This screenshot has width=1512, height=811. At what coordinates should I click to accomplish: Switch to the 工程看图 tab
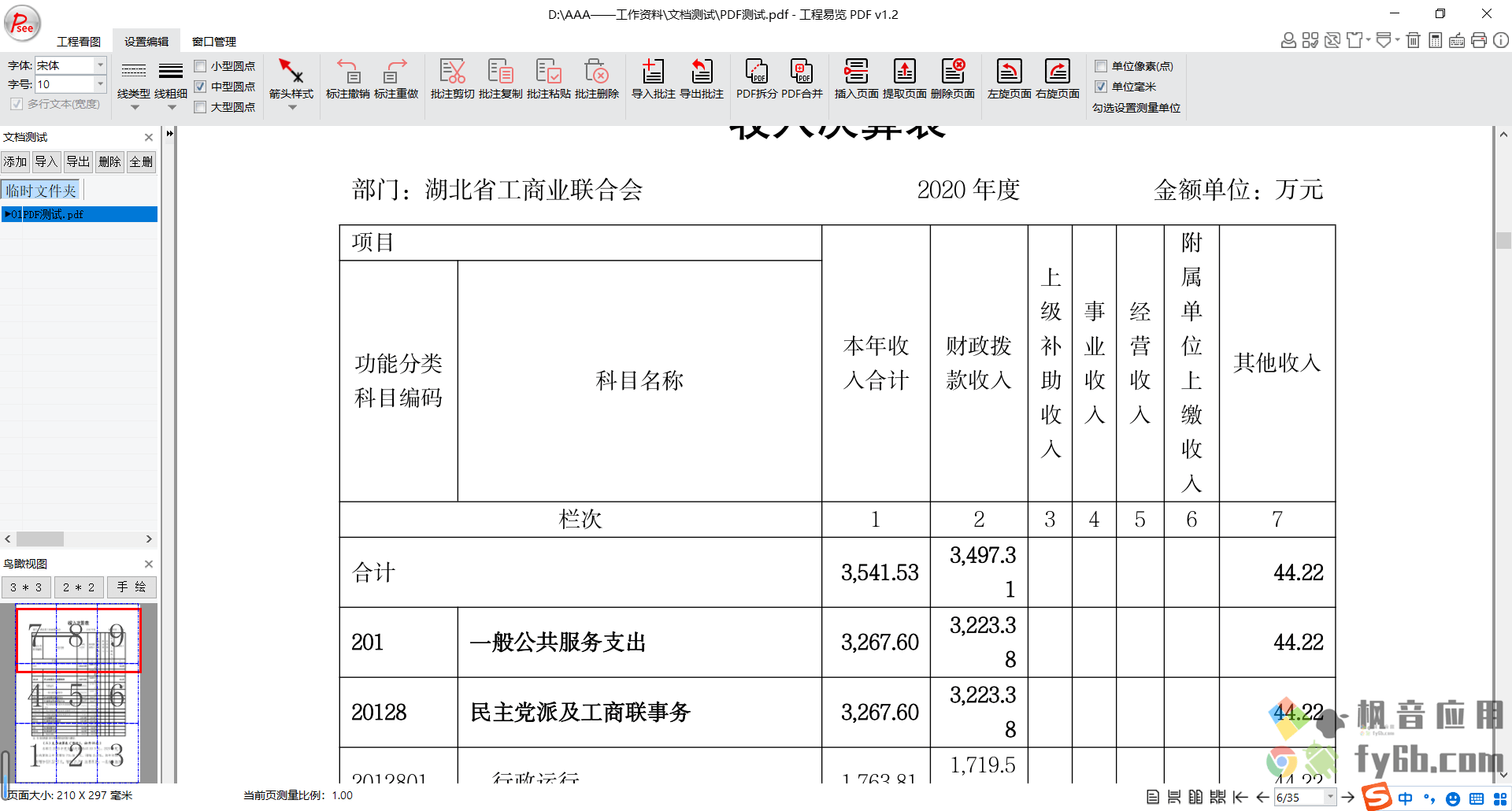click(x=79, y=42)
